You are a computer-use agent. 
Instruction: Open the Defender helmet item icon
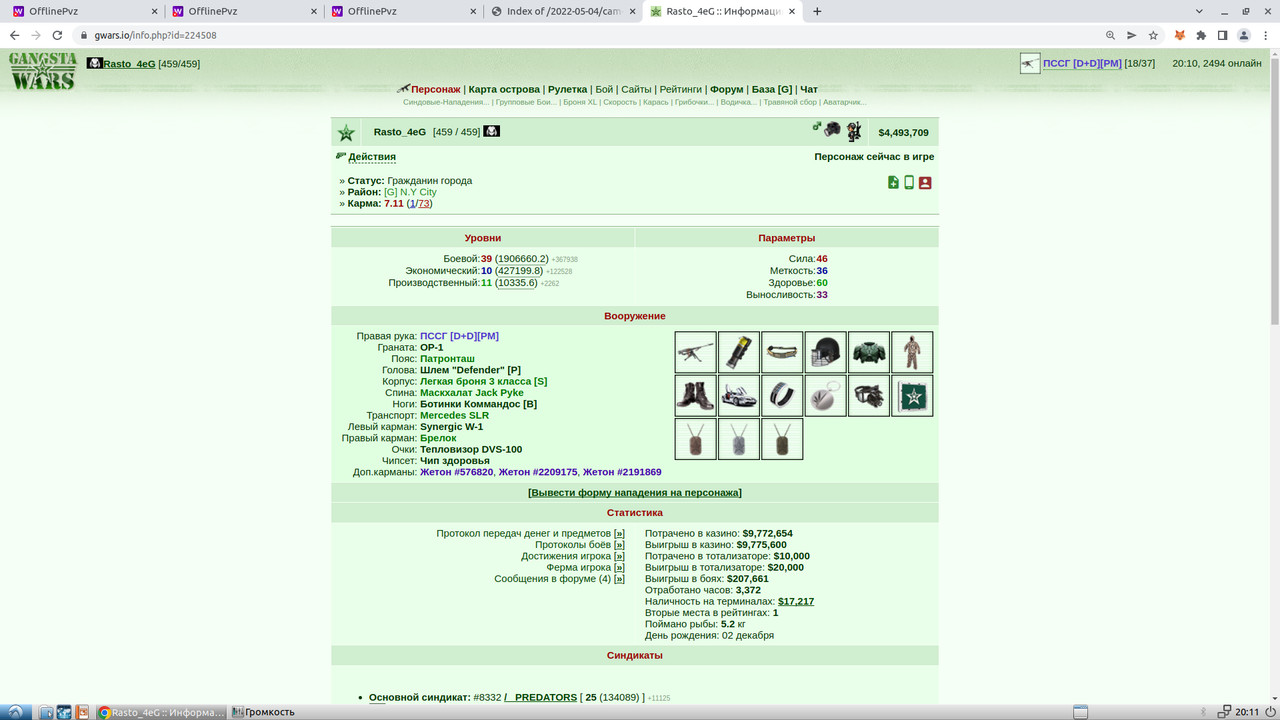pyautogui.click(x=826, y=352)
